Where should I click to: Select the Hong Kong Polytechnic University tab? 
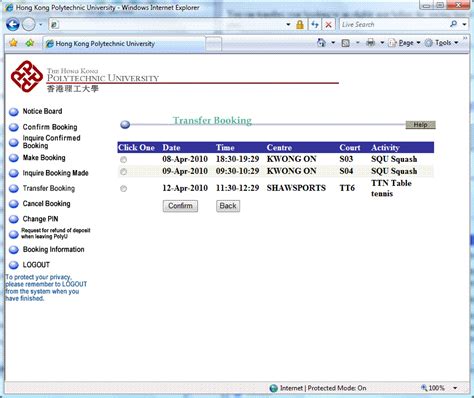(x=123, y=44)
